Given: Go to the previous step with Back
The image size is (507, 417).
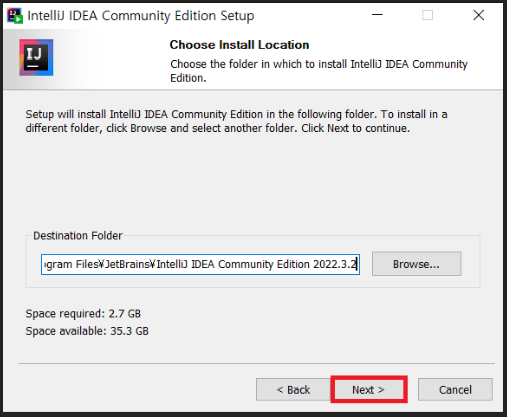Looking at the screenshot, I should [293, 390].
